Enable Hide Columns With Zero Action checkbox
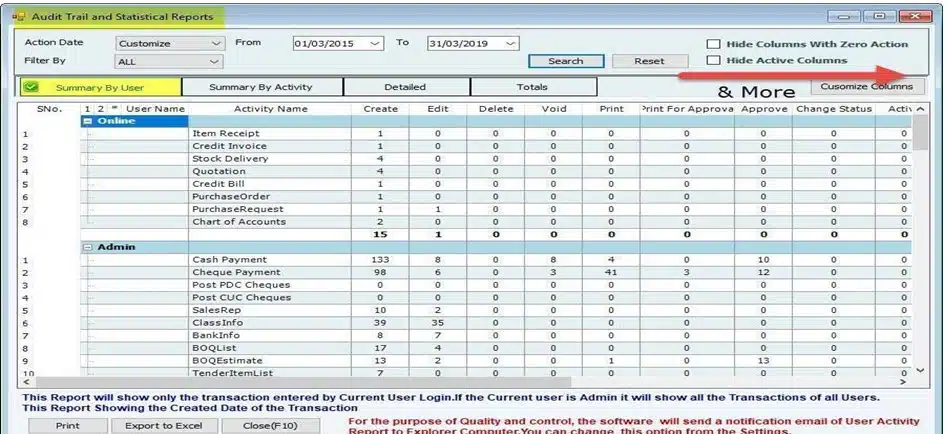Screen dimensions: 948x434 713,44
